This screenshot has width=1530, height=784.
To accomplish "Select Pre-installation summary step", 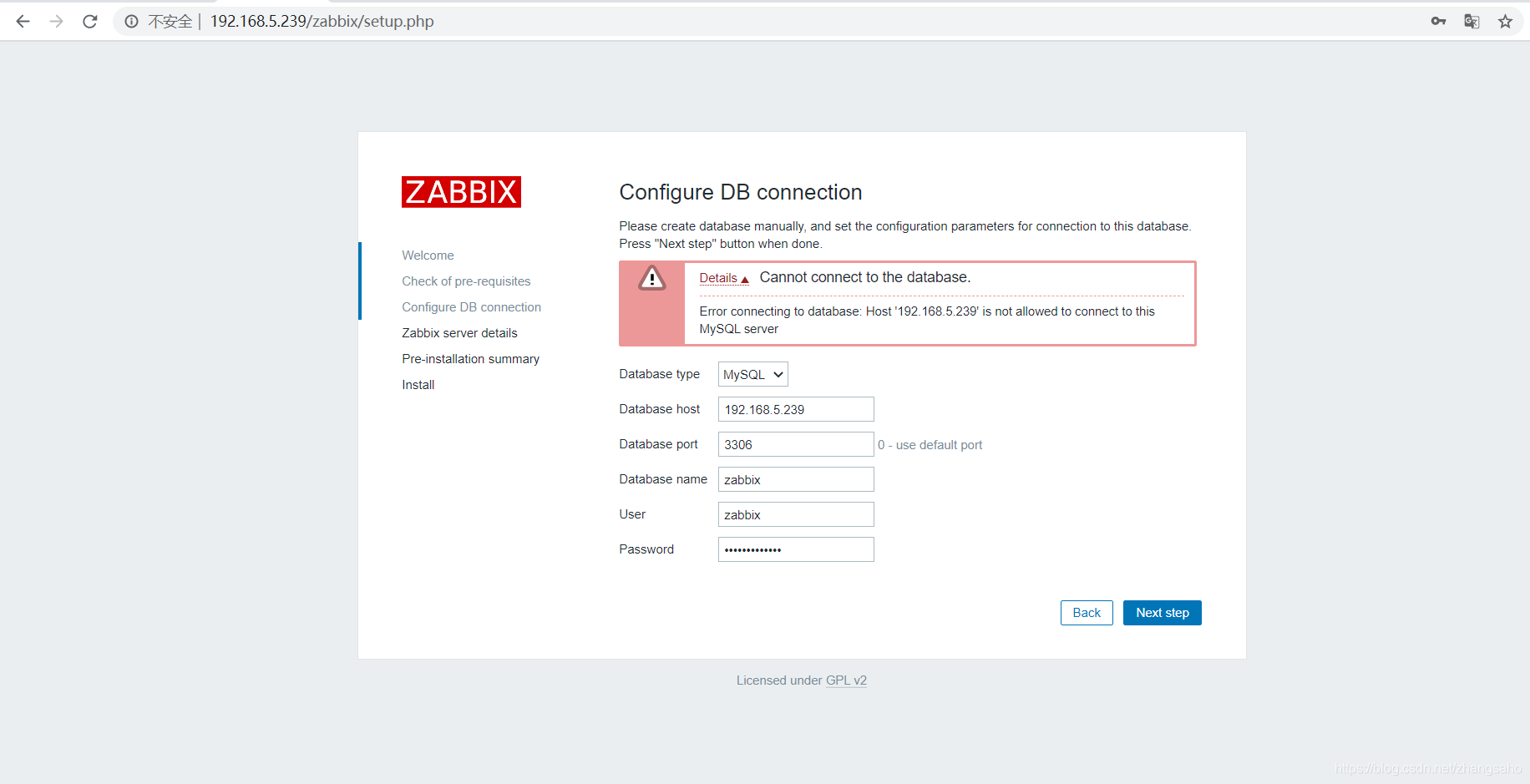I will 470,359.
